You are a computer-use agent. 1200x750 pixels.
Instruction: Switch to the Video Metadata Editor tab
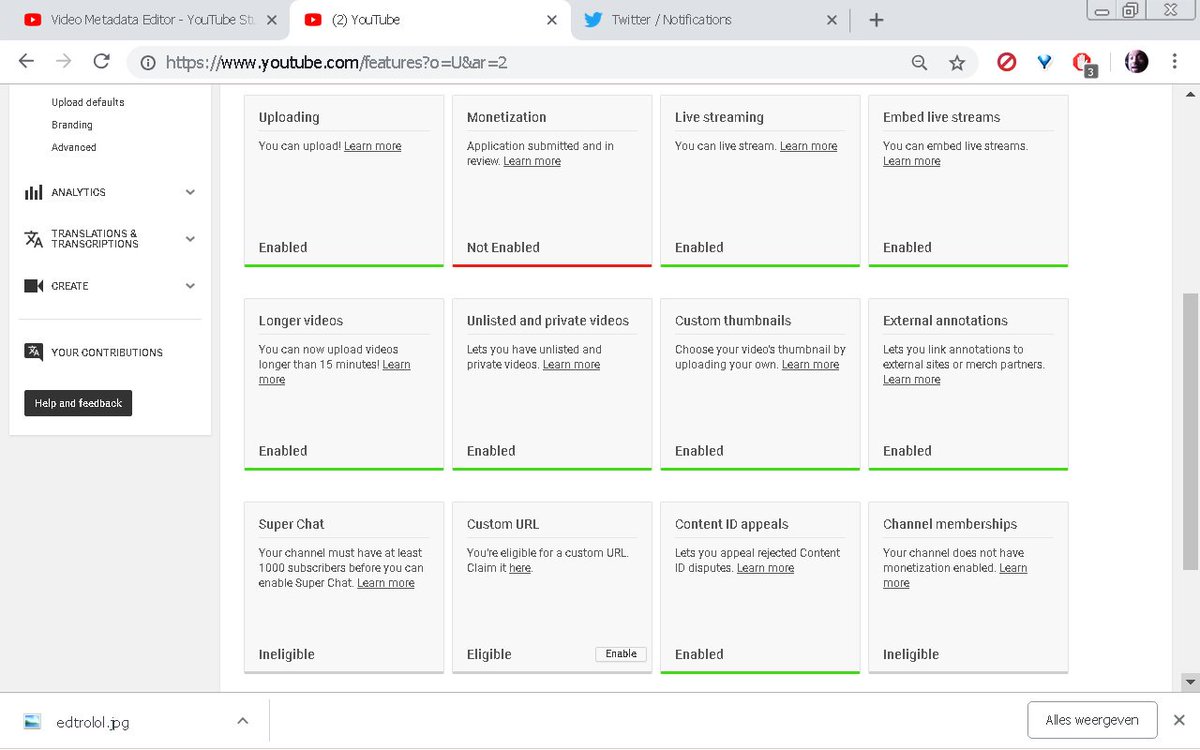point(151,19)
